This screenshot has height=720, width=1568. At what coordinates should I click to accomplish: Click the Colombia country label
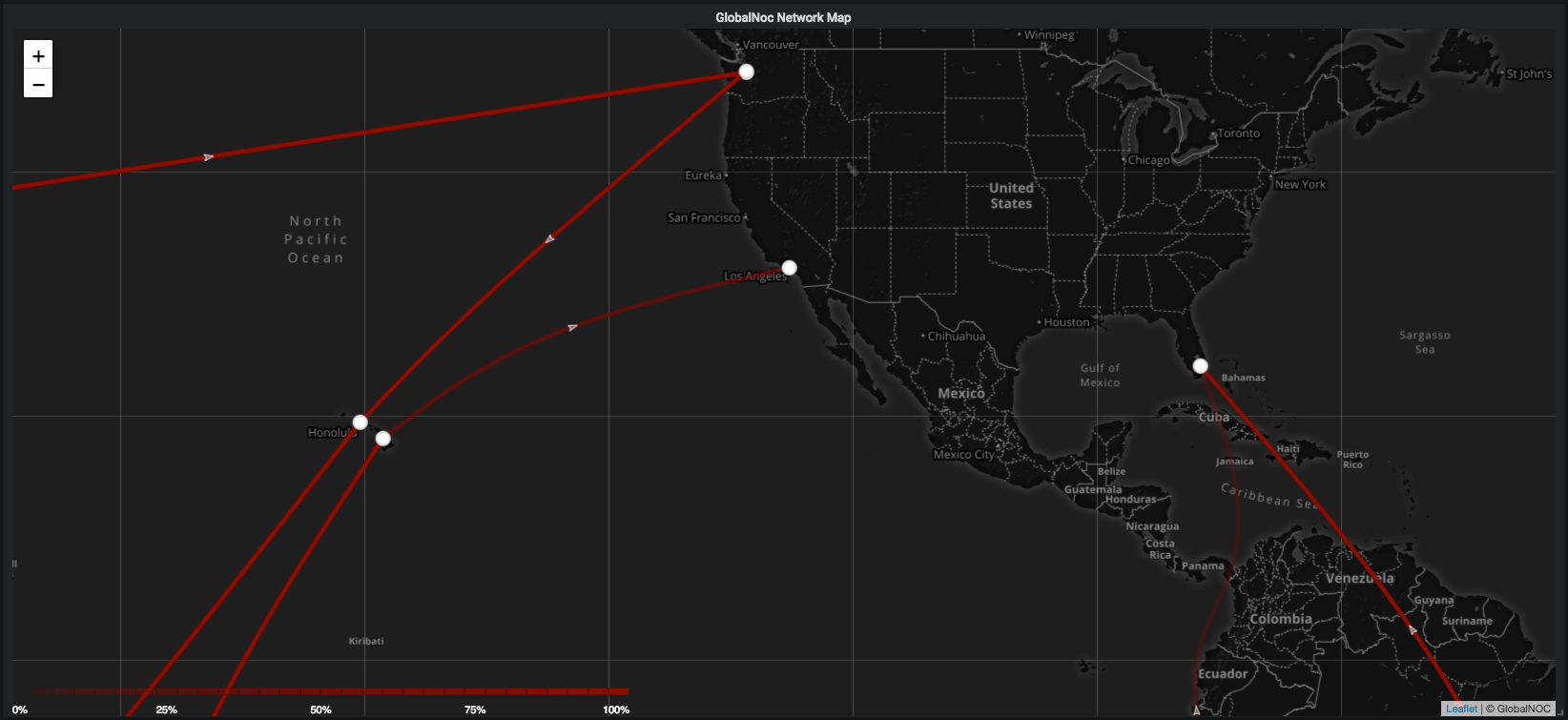point(1281,619)
